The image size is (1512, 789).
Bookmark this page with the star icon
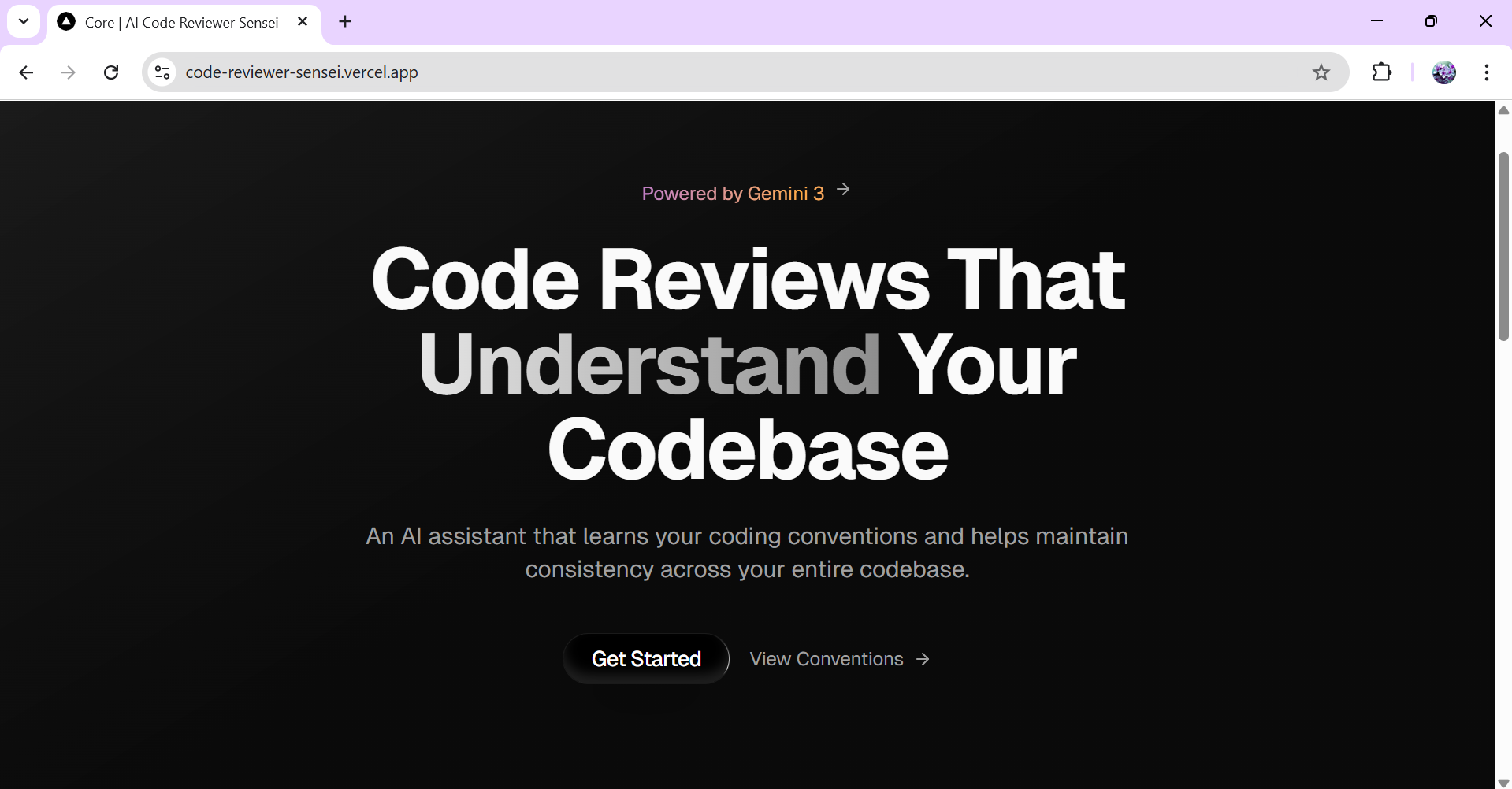point(1321,72)
